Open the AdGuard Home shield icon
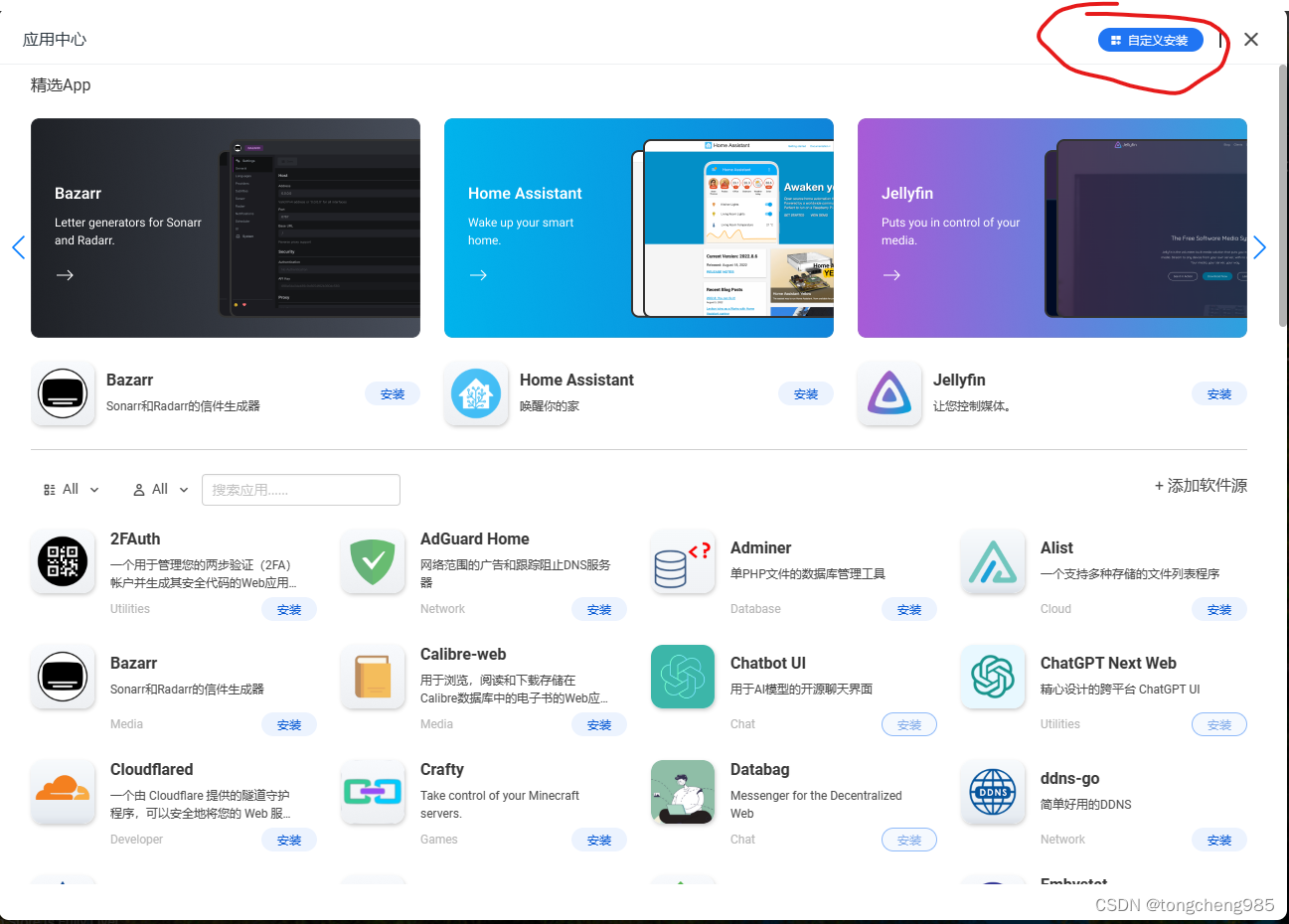Image resolution: width=1289 pixels, height=924 pixels. (373, 561)
